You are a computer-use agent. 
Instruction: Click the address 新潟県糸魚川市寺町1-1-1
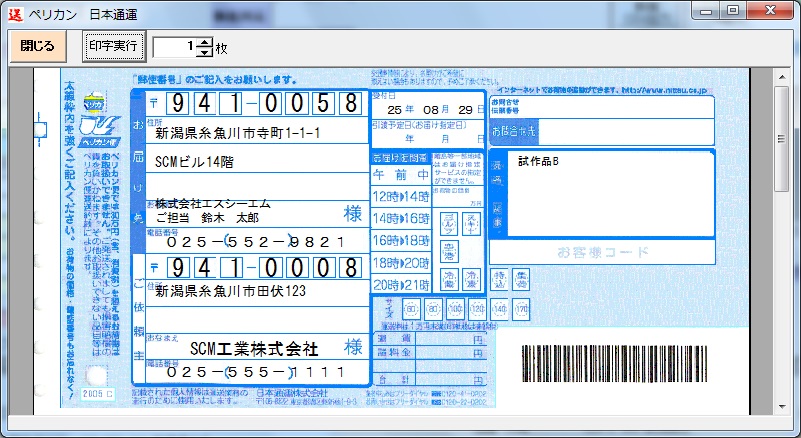pos(238,133)
